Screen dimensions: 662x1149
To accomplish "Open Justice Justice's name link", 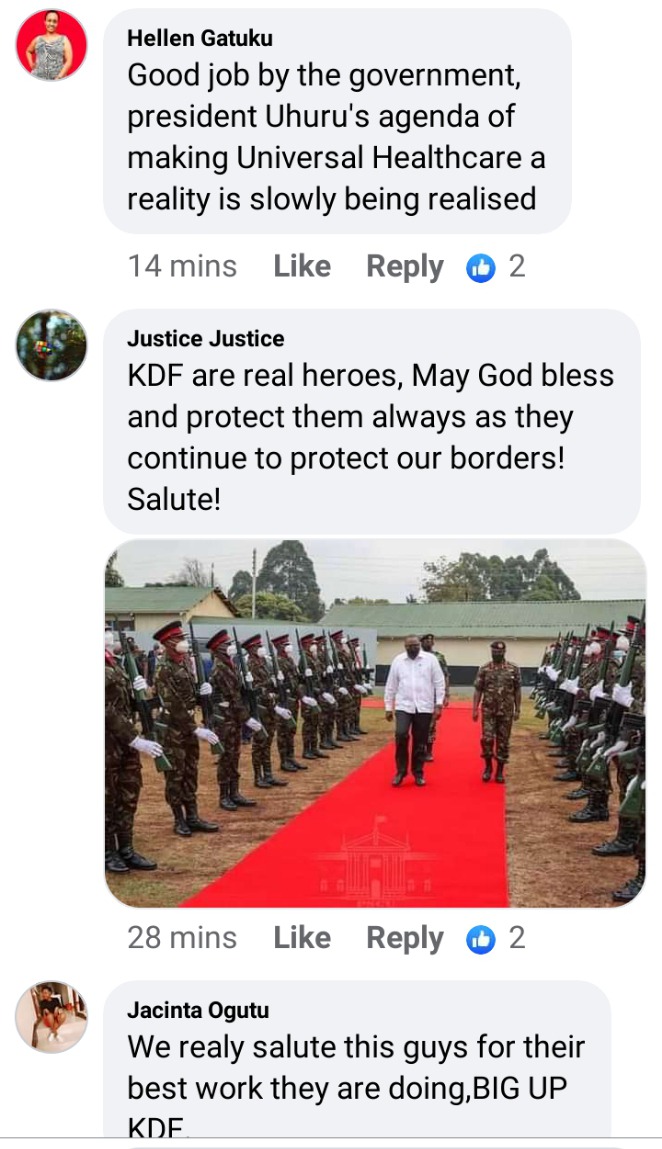I will tap(206, 339).
